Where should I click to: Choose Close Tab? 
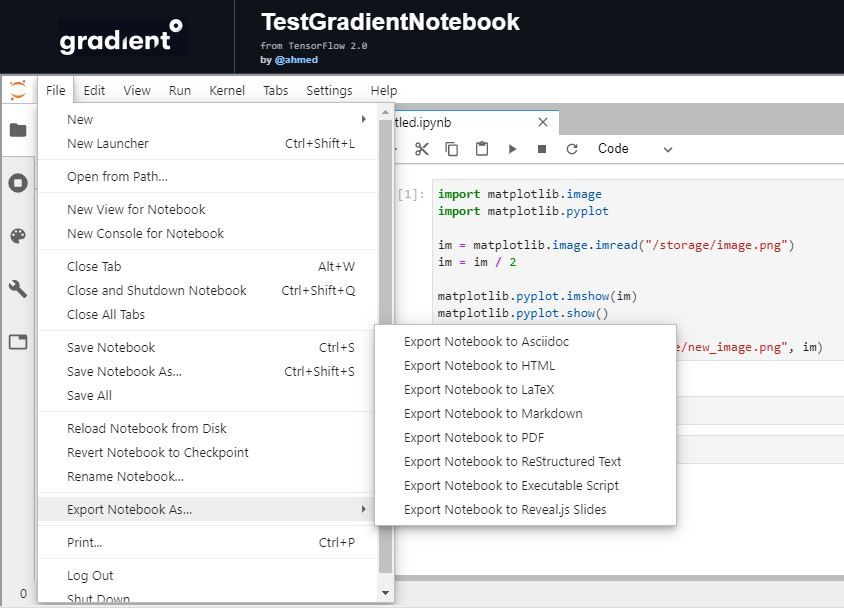208,266
